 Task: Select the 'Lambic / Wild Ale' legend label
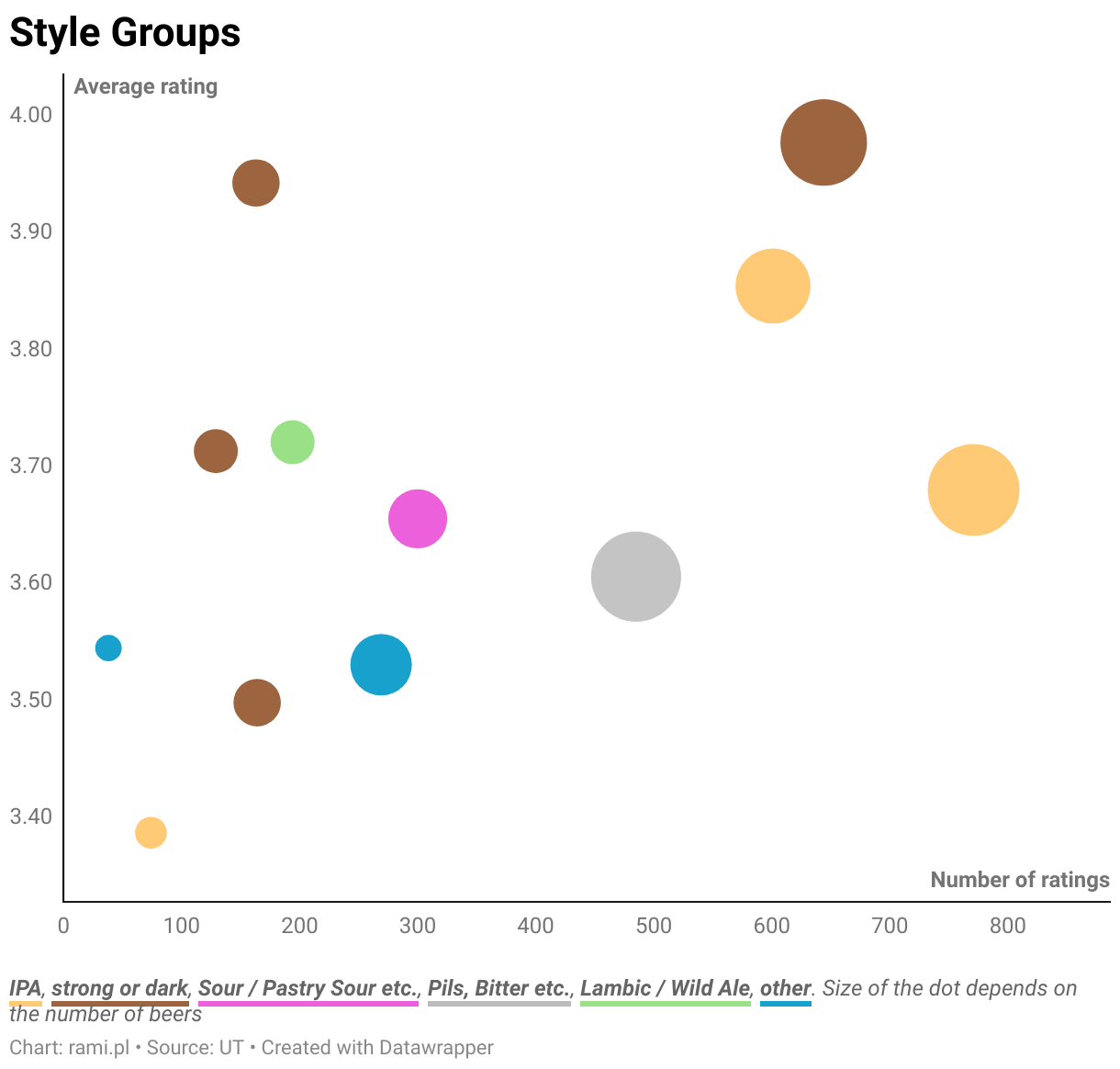[666, 988]
